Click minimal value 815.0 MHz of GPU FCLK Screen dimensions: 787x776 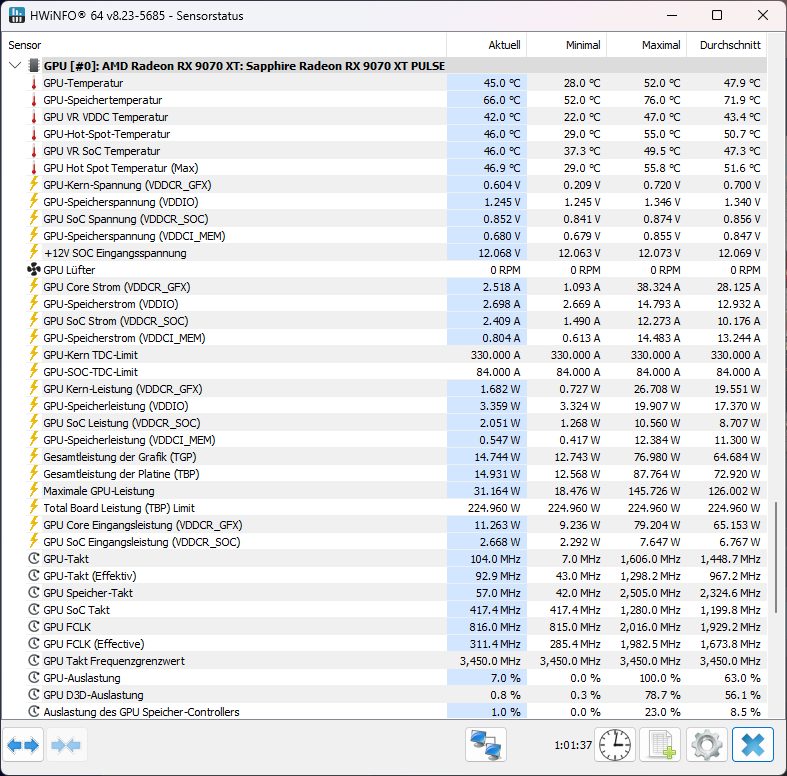coord(577,627)
